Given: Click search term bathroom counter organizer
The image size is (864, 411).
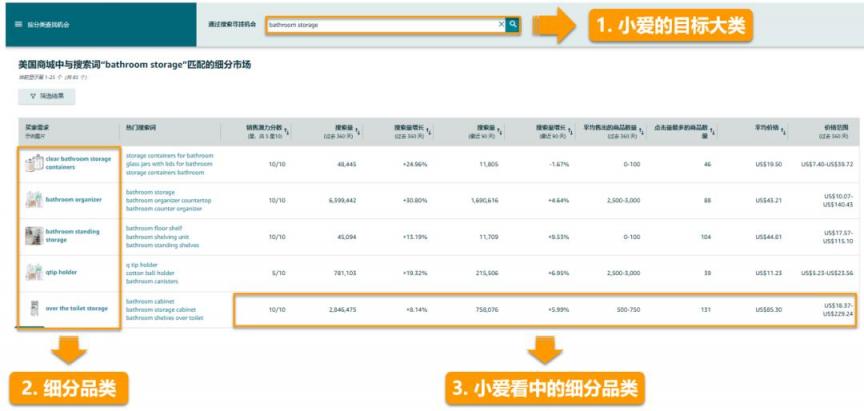Looking at the screenshot, I should click(x=163, y=209).
